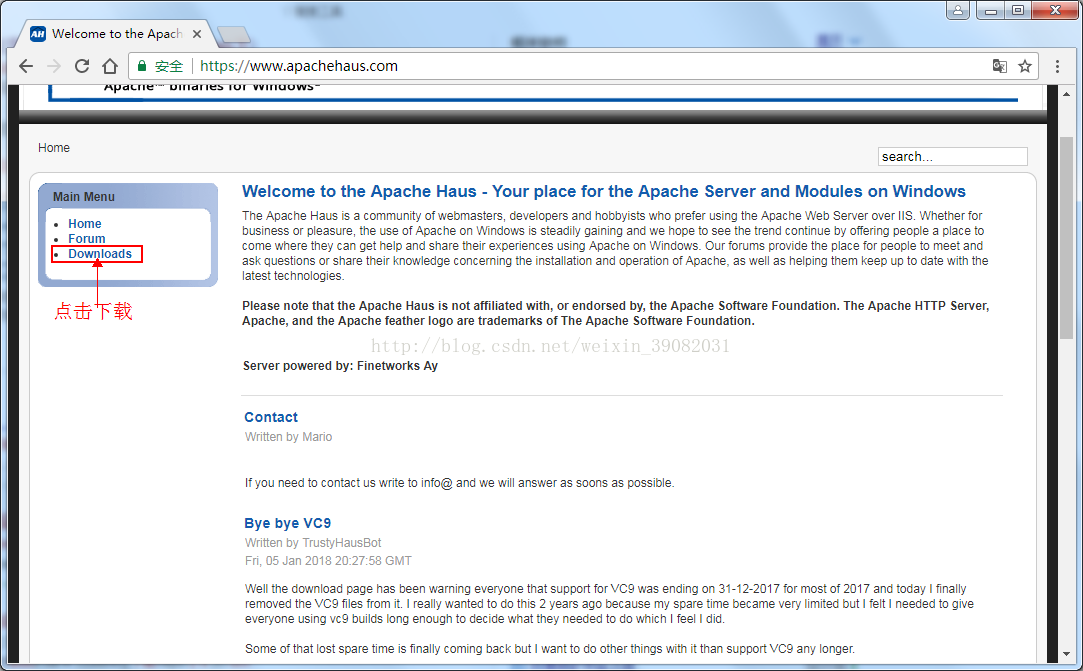Click the vertical scrollbar thumb
1083x671 pixels.
click(x=1066, y=238)
